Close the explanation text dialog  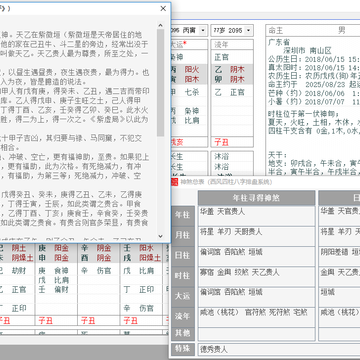click(x=163, y=9)
